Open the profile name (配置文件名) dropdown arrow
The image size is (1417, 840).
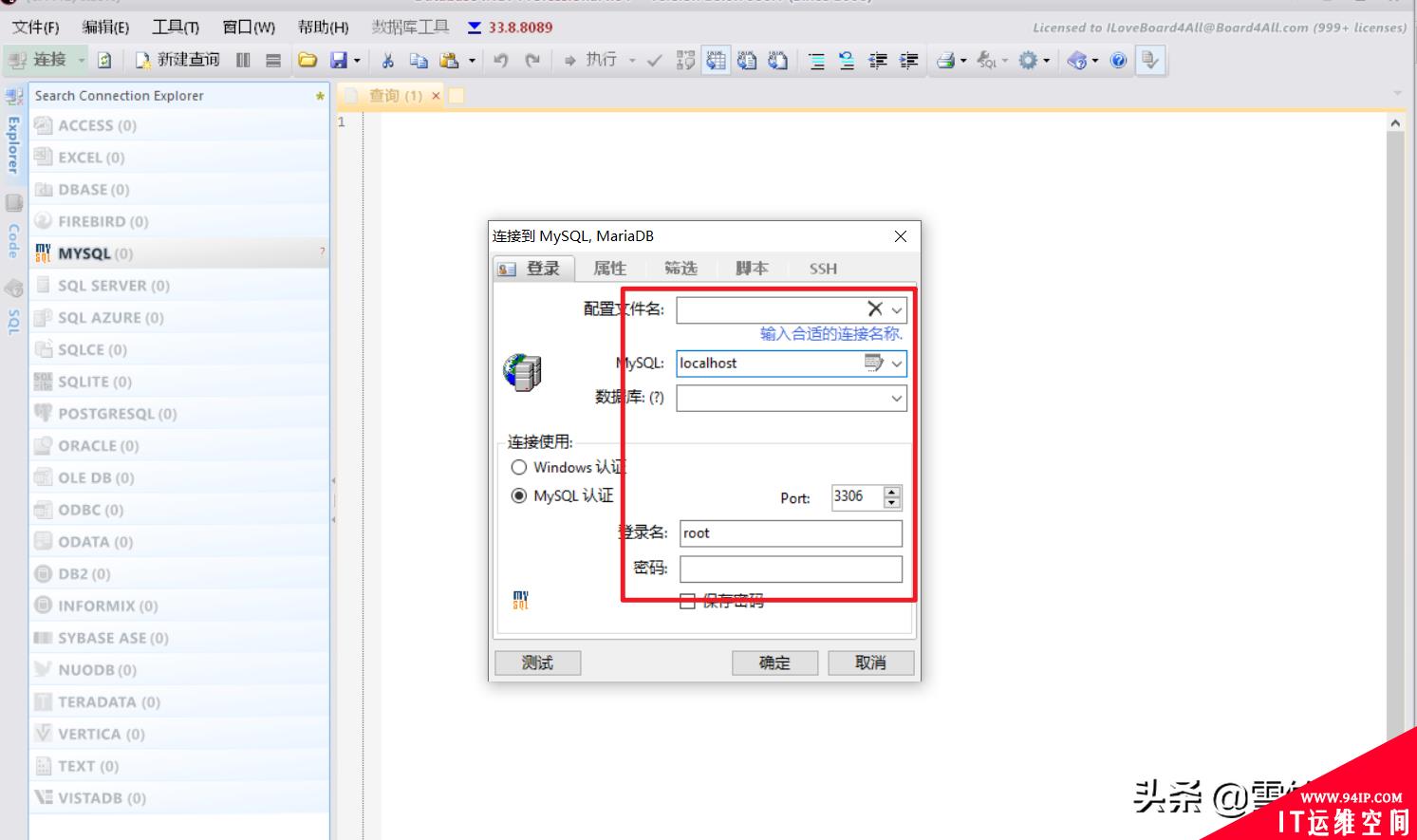coord(897,309)
